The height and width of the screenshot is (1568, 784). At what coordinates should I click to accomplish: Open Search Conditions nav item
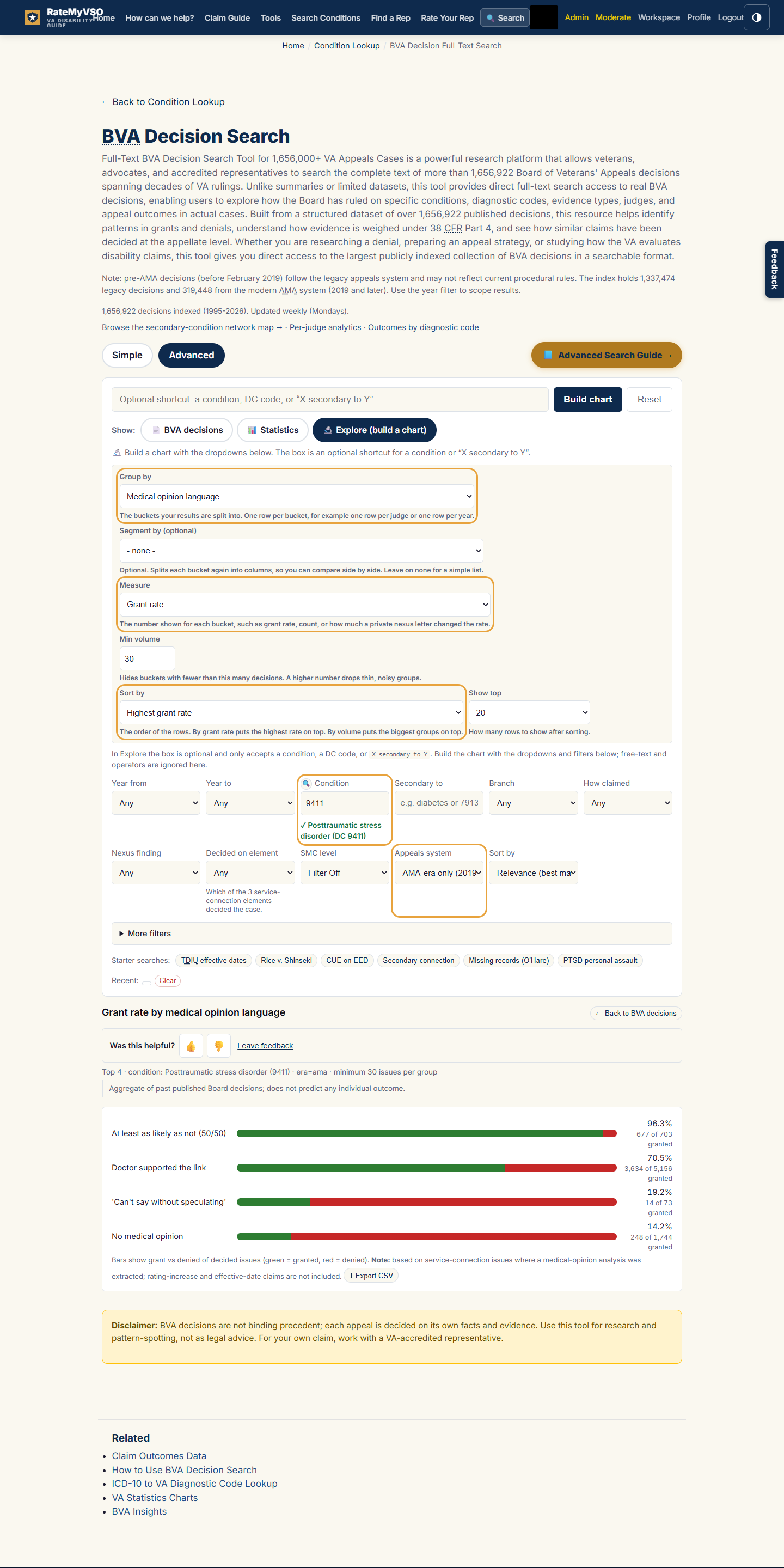(326, 17)
